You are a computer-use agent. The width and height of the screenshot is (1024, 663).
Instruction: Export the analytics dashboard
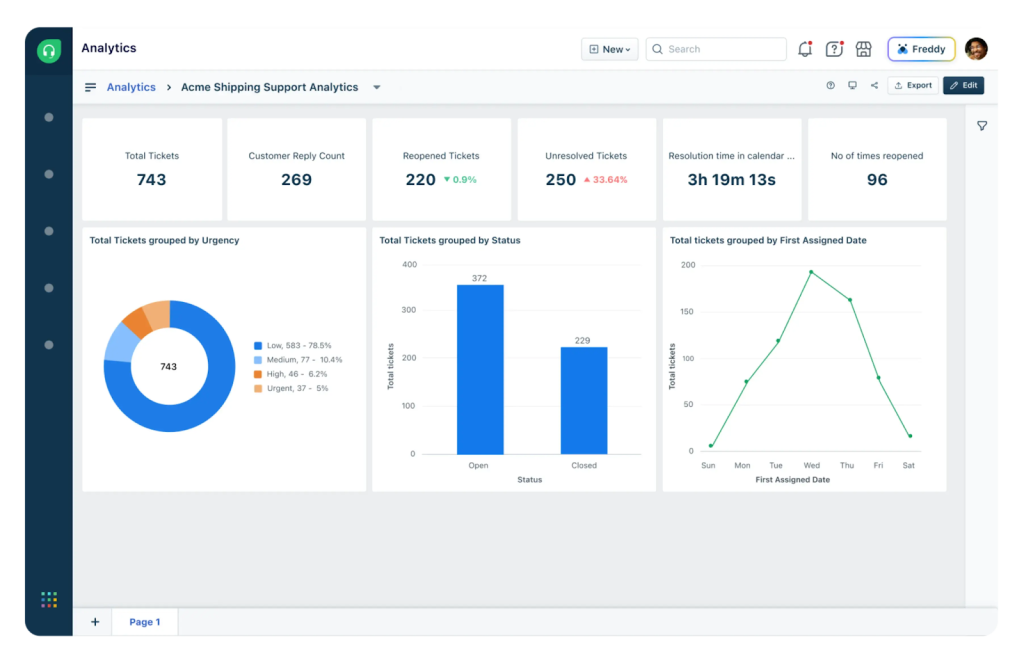tap(912, 85)
